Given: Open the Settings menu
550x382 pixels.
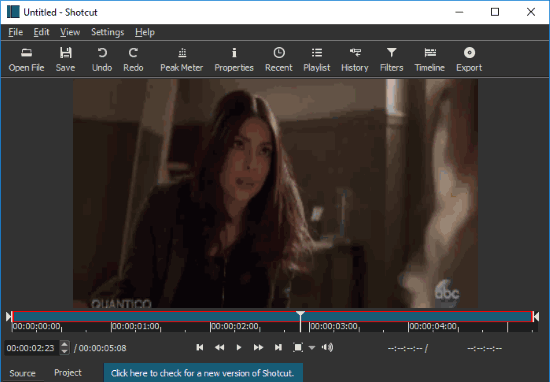Looking at the screenshot, I should [x=107, y=32].
